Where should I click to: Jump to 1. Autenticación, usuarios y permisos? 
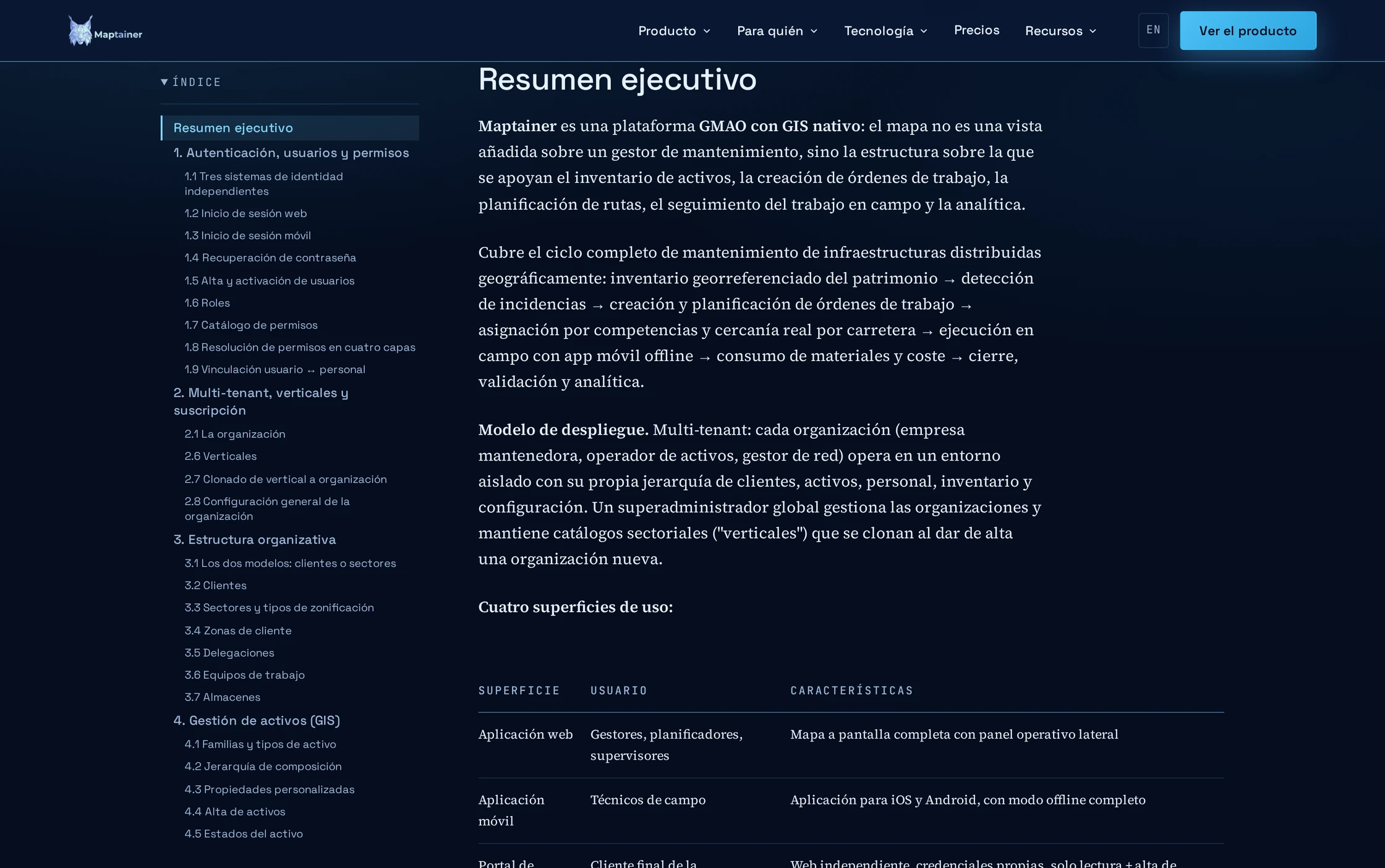click(x=291, y=153)
